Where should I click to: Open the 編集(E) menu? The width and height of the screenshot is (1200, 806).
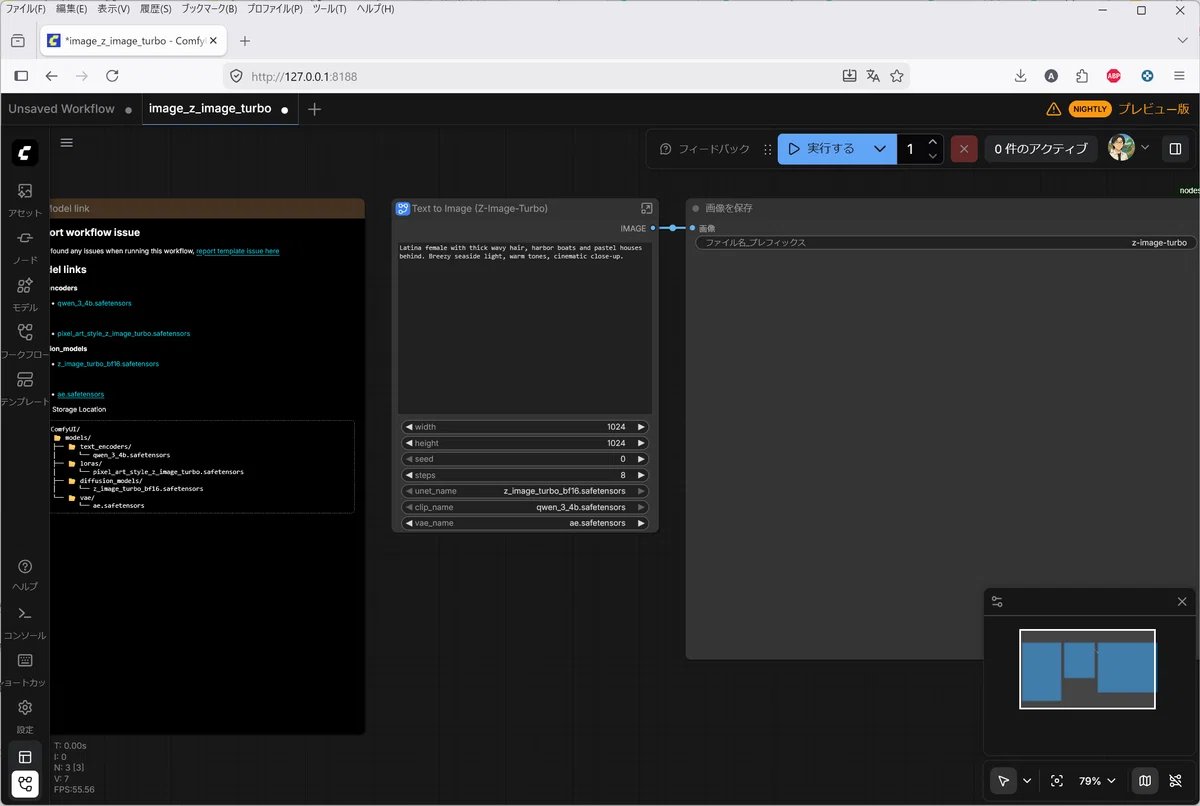click(72, 9)
